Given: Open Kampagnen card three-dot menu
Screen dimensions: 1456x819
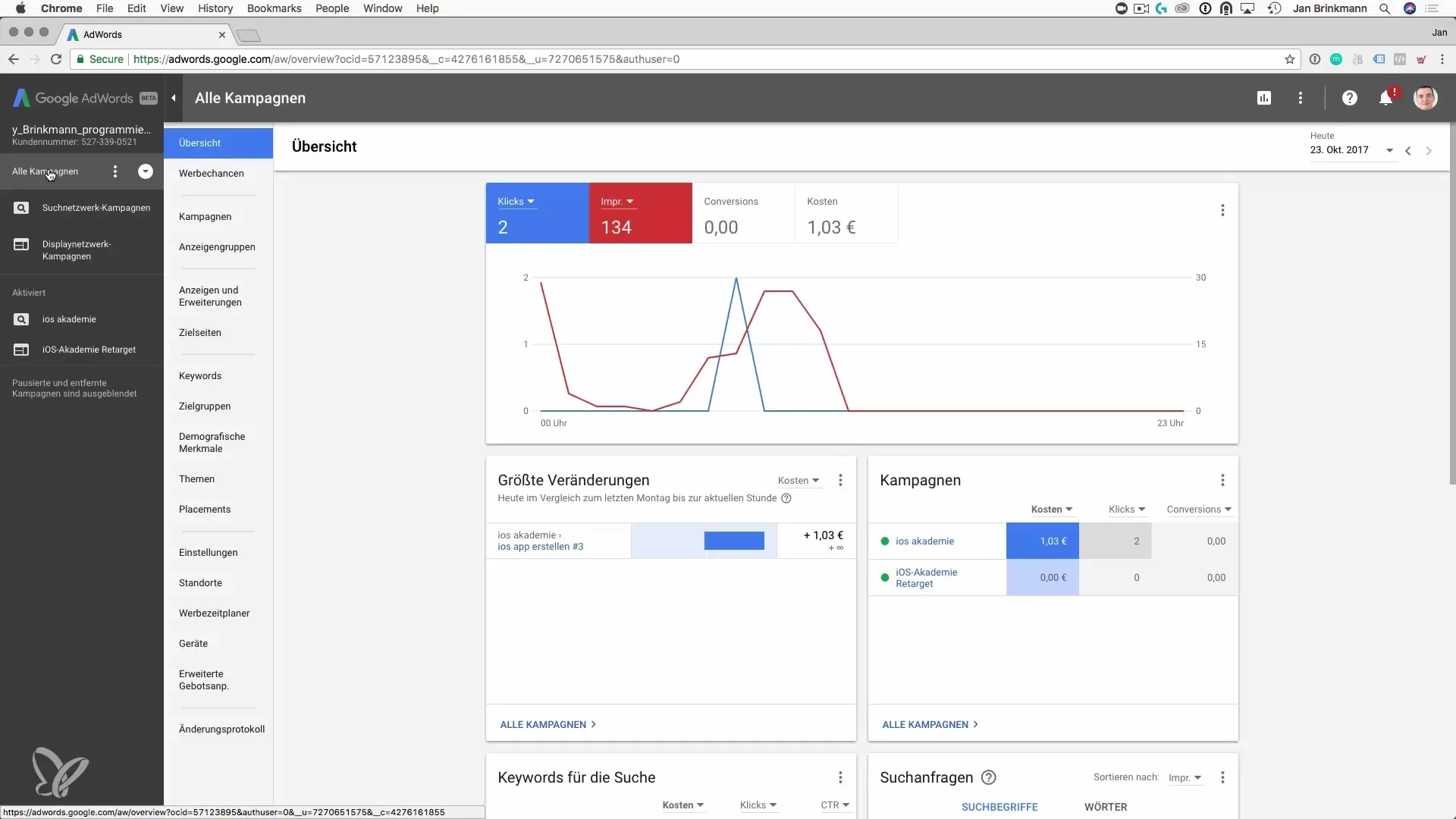Looking at the screenshot, I should (x=1222, y=480).
